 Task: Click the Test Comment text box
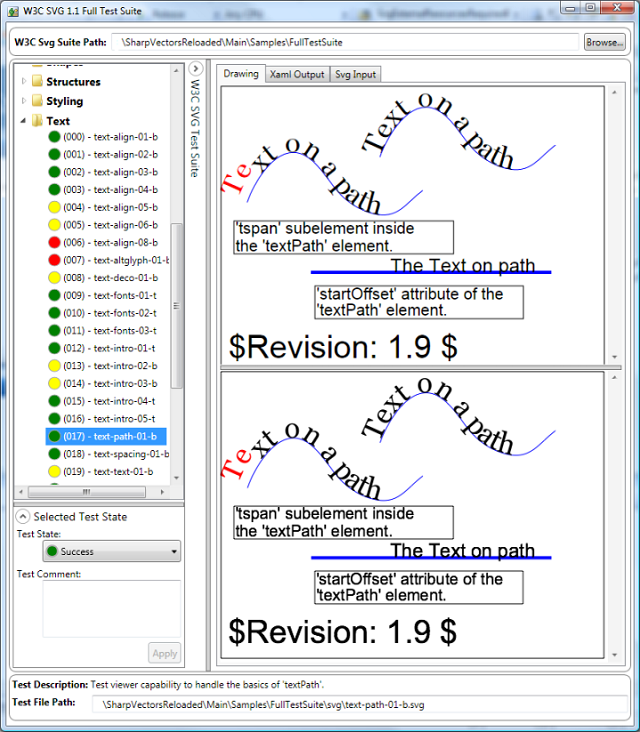coord(112,608)
